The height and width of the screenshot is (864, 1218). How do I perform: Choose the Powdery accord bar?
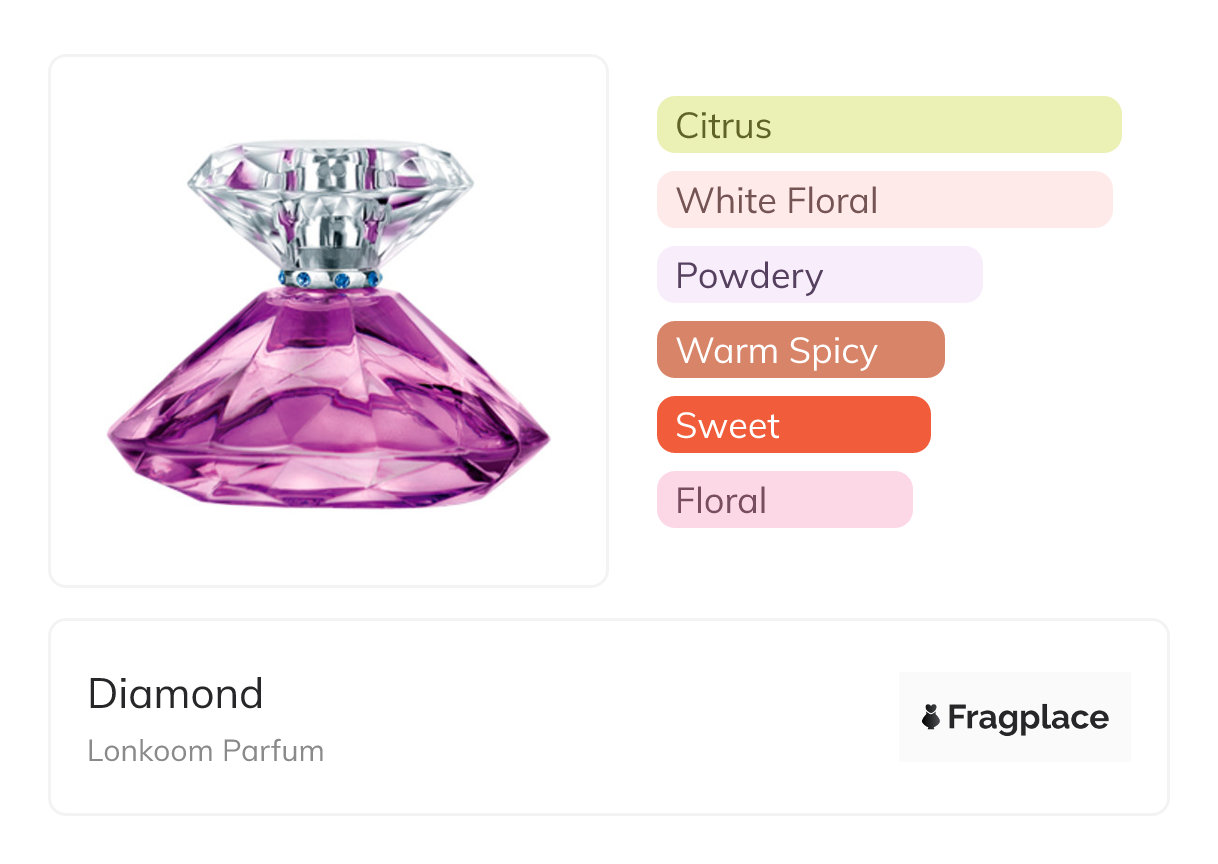(x=819, y=275)
